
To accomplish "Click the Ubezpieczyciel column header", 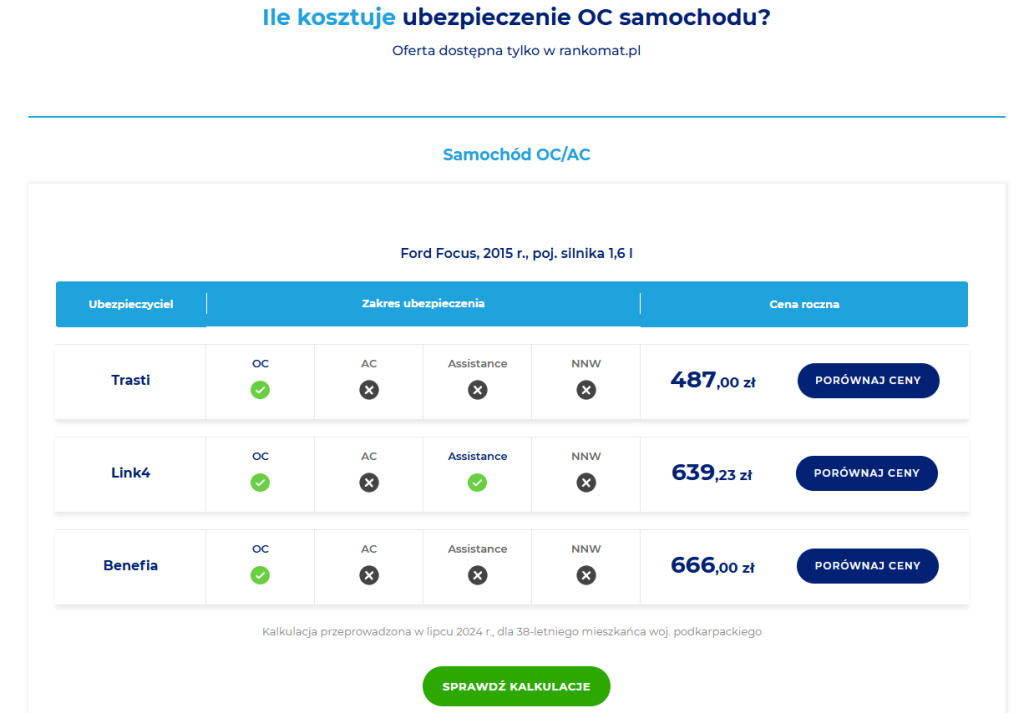I will (x=131, y=304).
